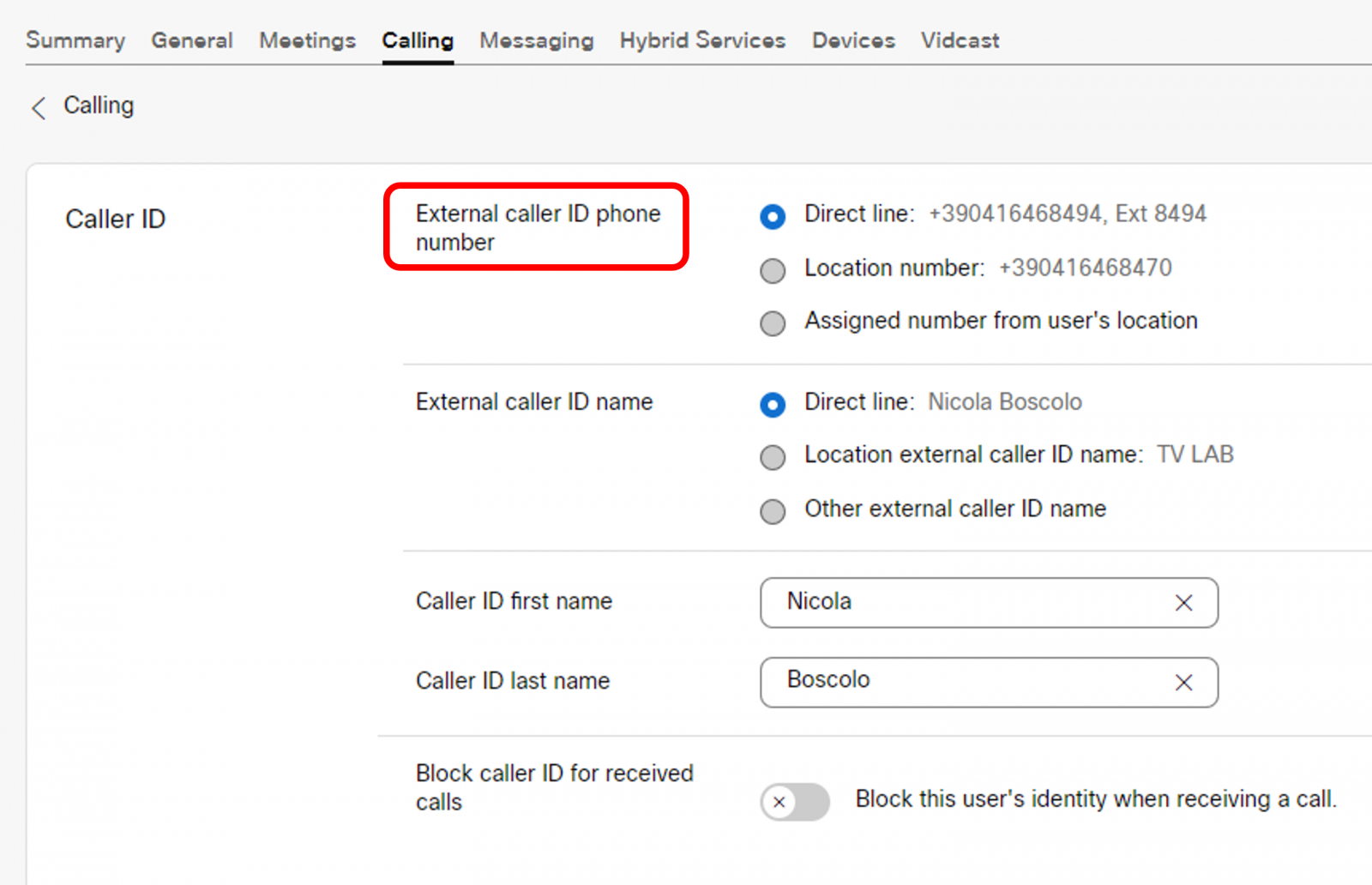
Task: Click the Calling breadcrumb link
Action: point(99,105)
